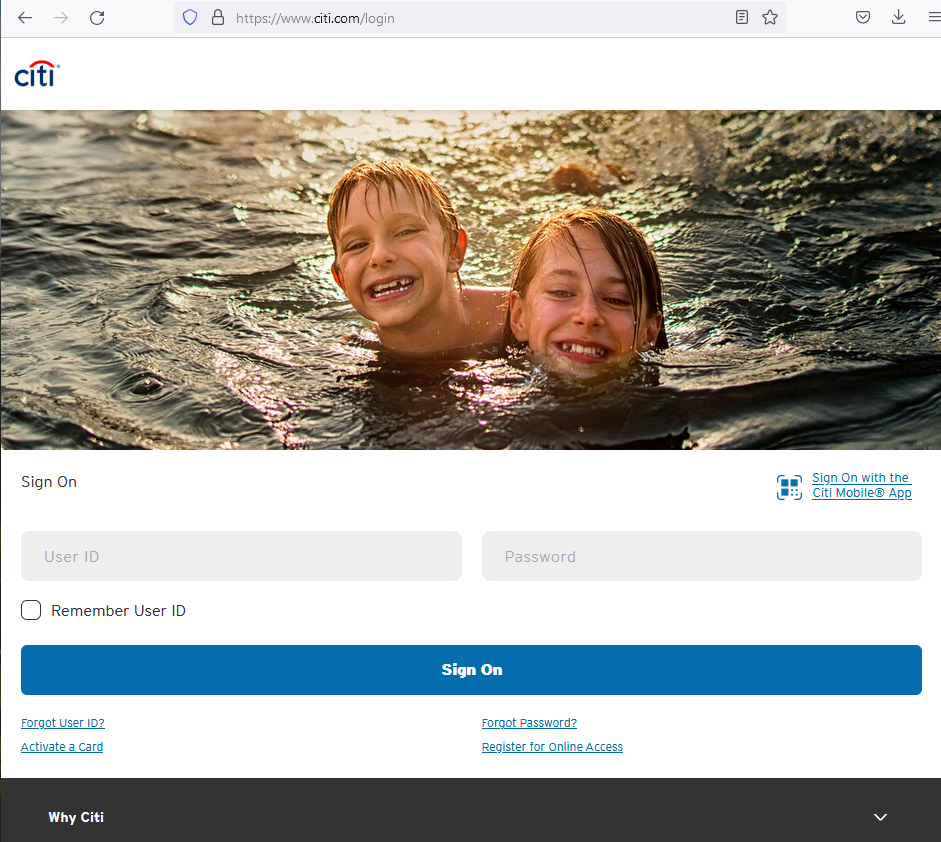View site security info via the padlock icon
Image resolution: width=941 pixels, height=842 pixels.
click(x=217, y=17)
